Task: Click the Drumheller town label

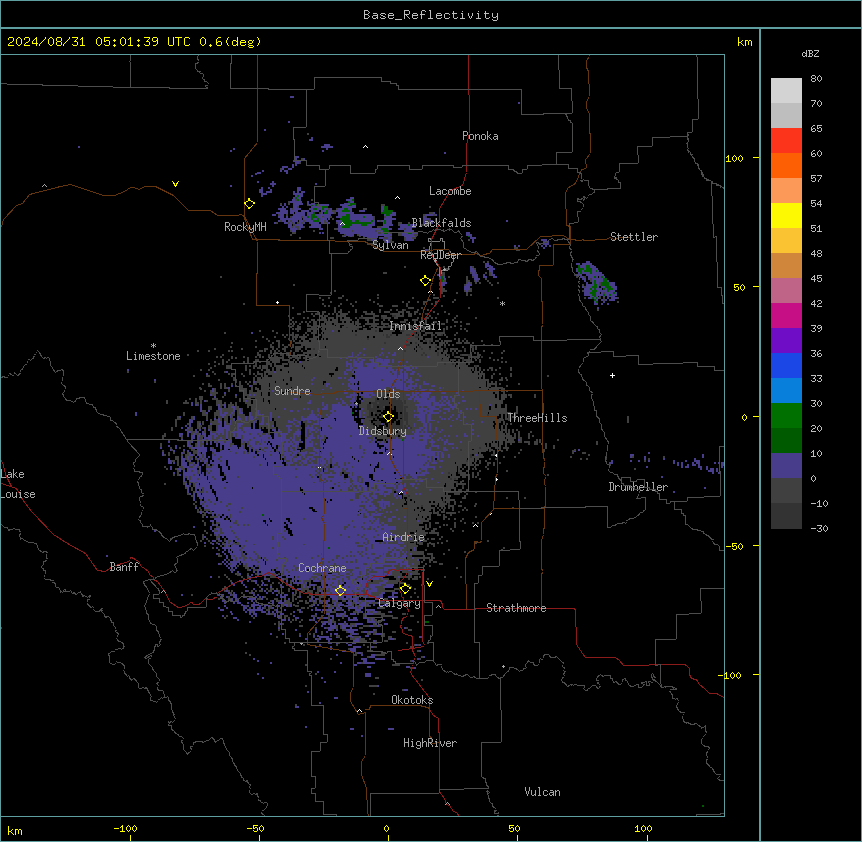Action: [x=638, y=487]
